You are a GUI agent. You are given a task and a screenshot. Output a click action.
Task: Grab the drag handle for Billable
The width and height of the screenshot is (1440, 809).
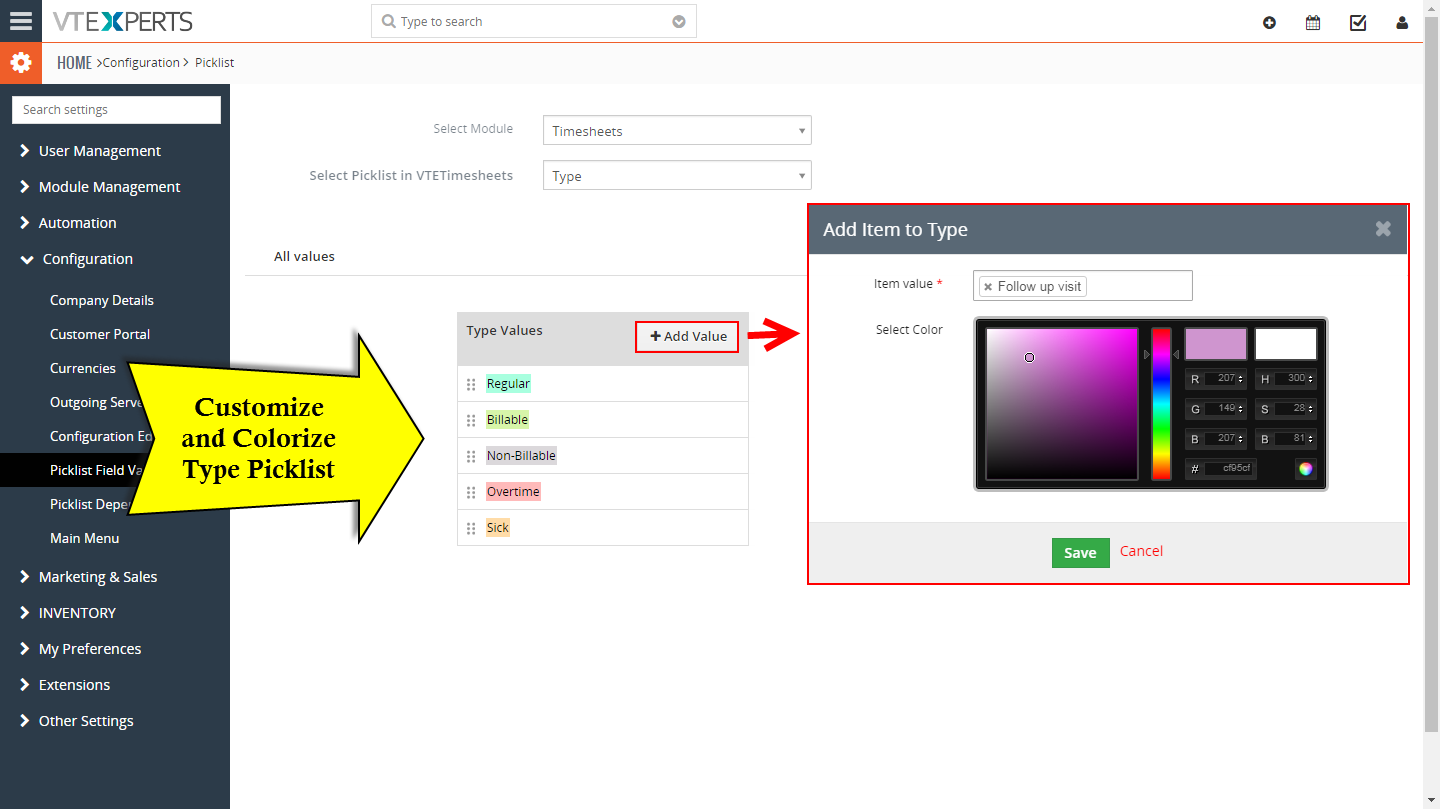tap(471, 420)
